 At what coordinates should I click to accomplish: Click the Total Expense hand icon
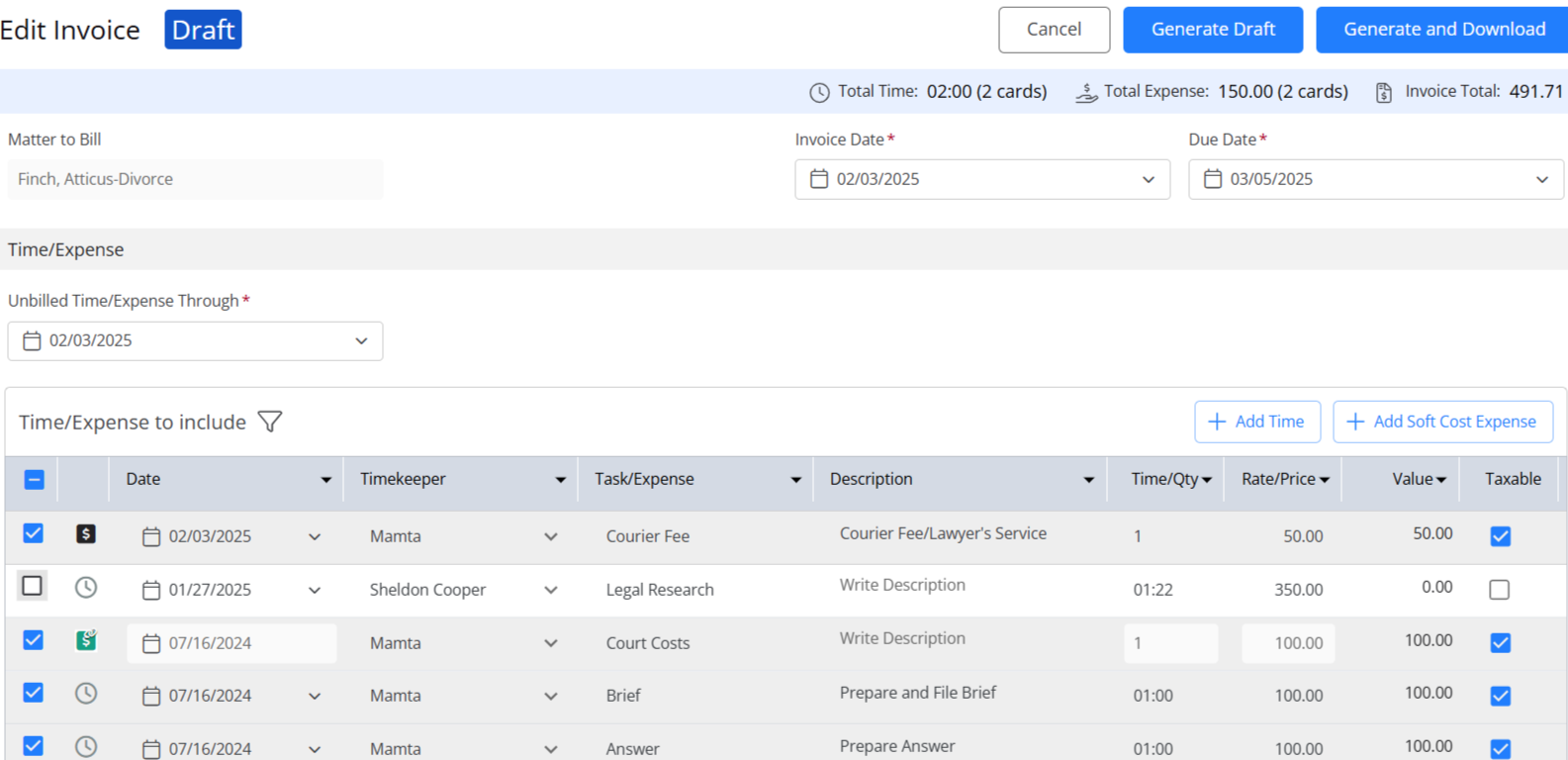(1086, 92)
